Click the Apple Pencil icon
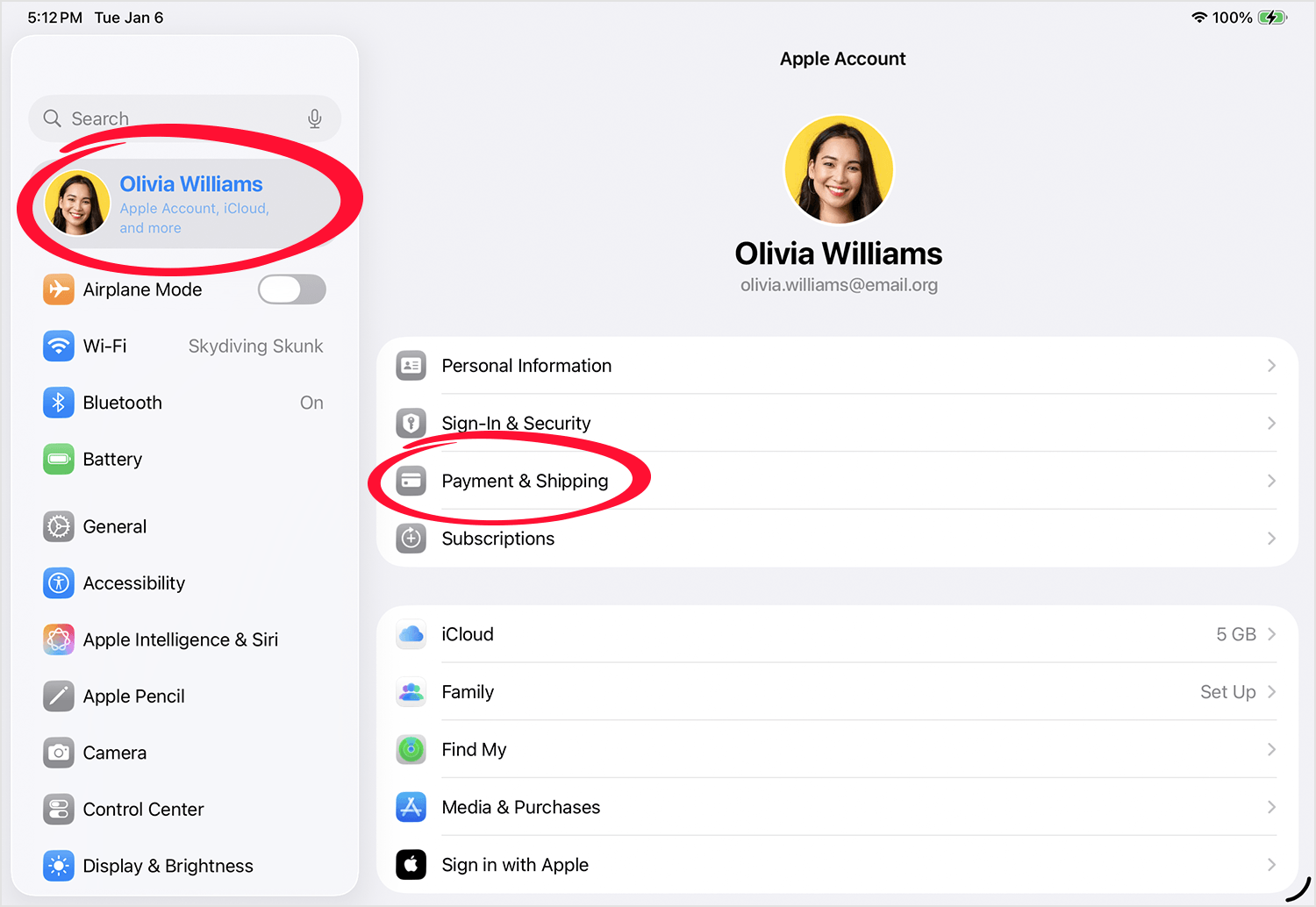The height and width of the screenshot is (907, 1316). pyautogui.click(x=59, y=696)
